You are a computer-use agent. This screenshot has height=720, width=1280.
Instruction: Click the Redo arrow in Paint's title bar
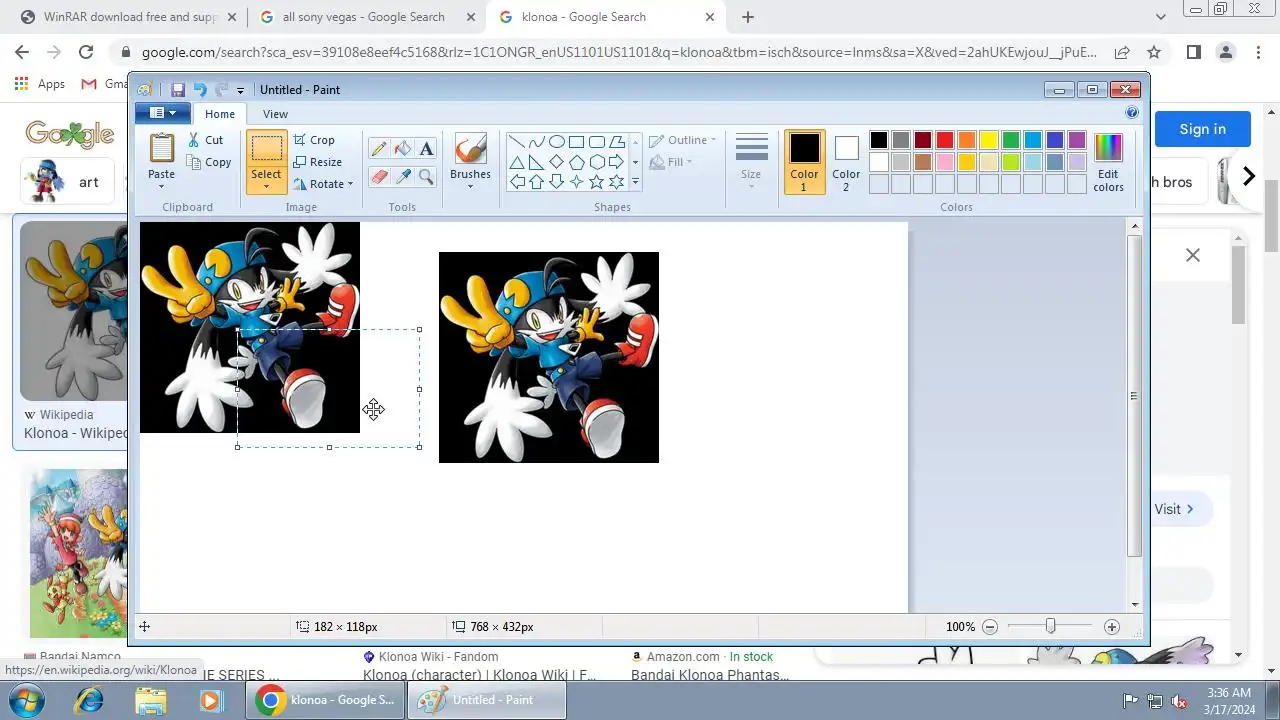click(x=221, y=90)
